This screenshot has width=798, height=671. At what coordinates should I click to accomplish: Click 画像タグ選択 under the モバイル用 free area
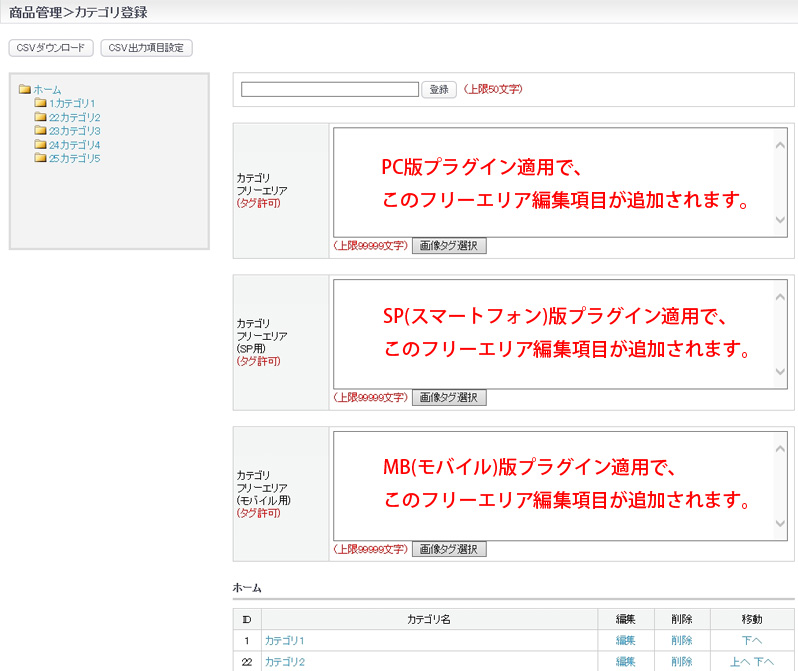[449, 549]
